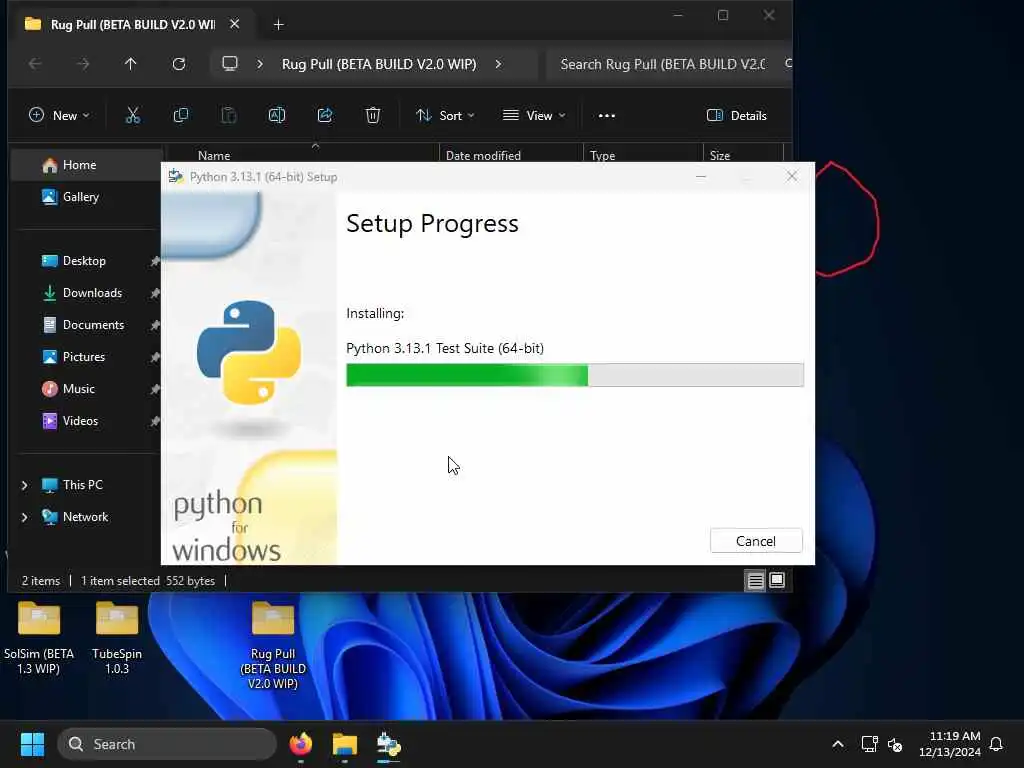Open the clock showing 11:19 AM
Screen dimensions: 1024x768
tap(950, 744)
